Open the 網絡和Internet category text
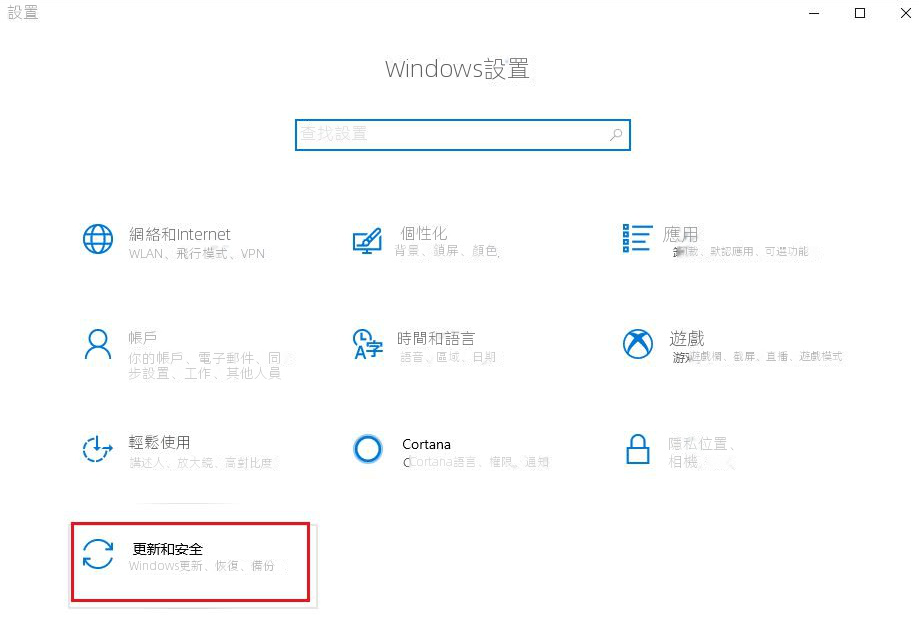 [179, 234]
